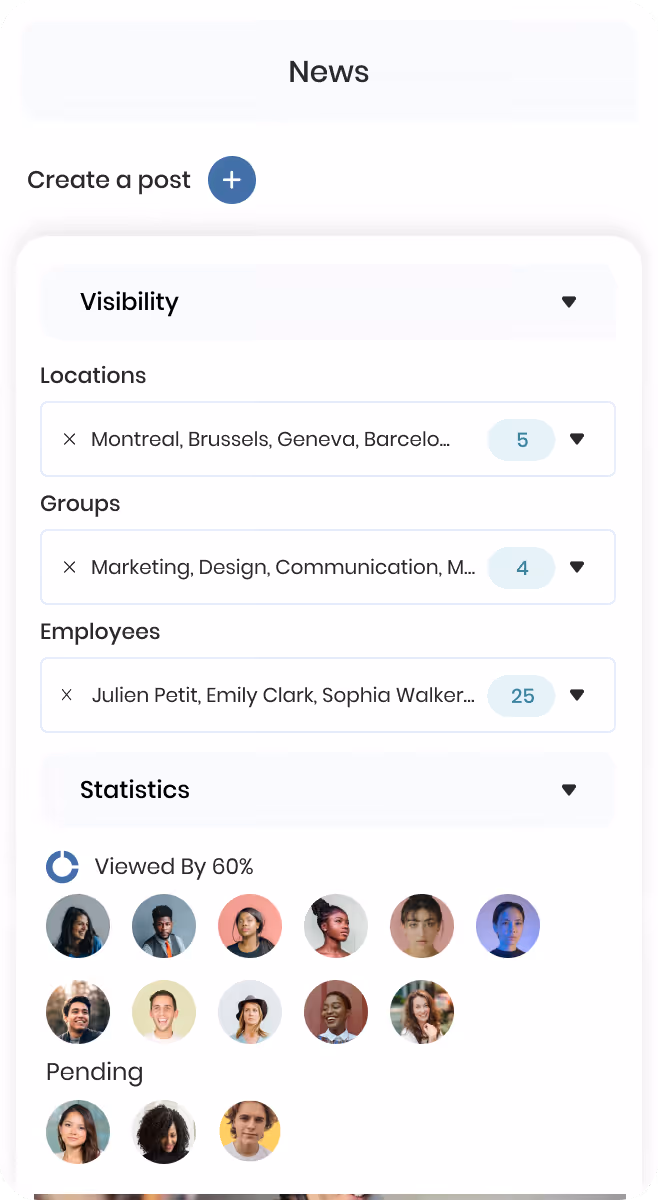Clear selected Groups using the X icon
Viewport: 658px width, 1200px height.
click(69, 567)
